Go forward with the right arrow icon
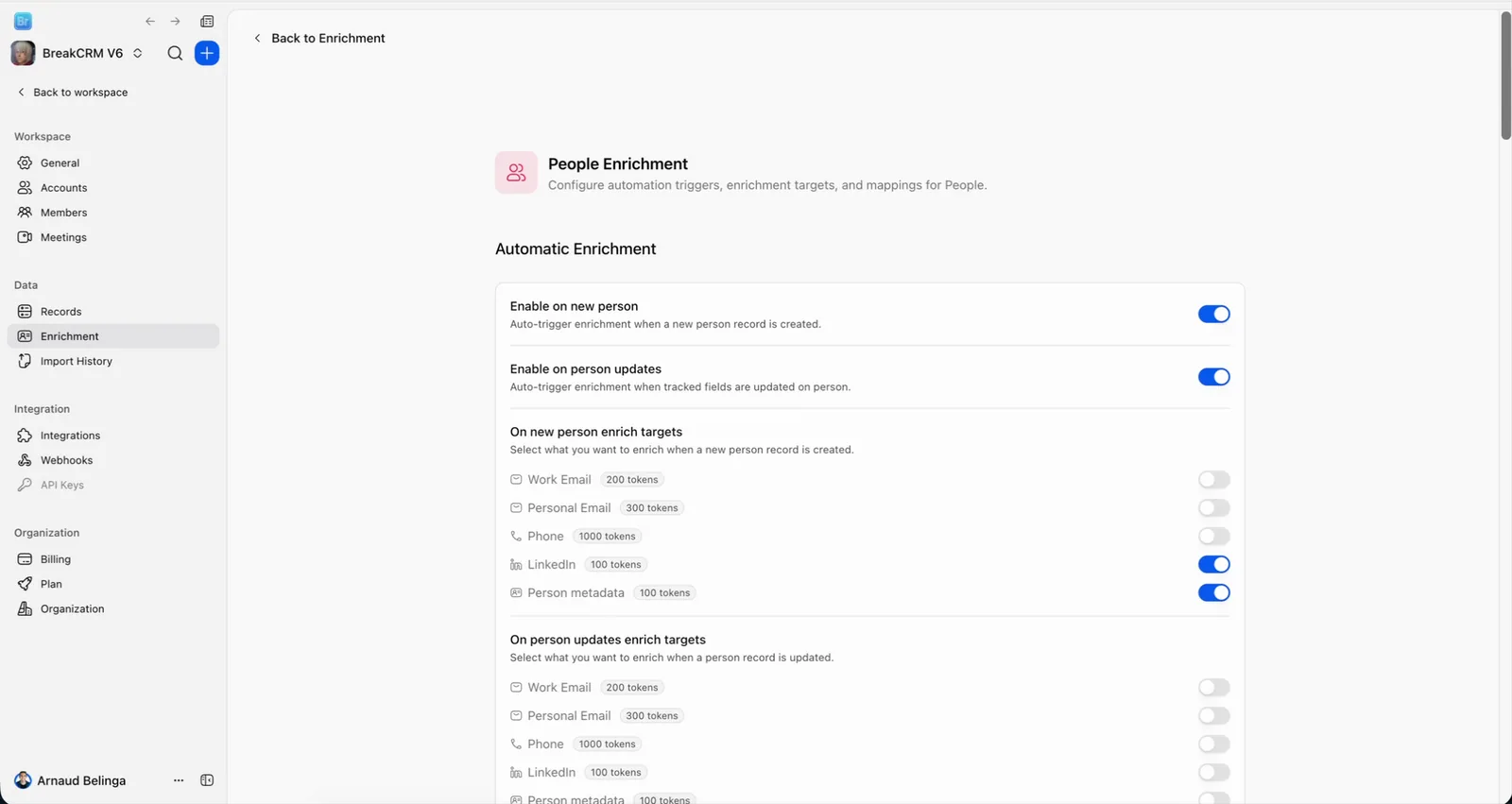Screen dimensions: 1512x804 pos(175,22)
